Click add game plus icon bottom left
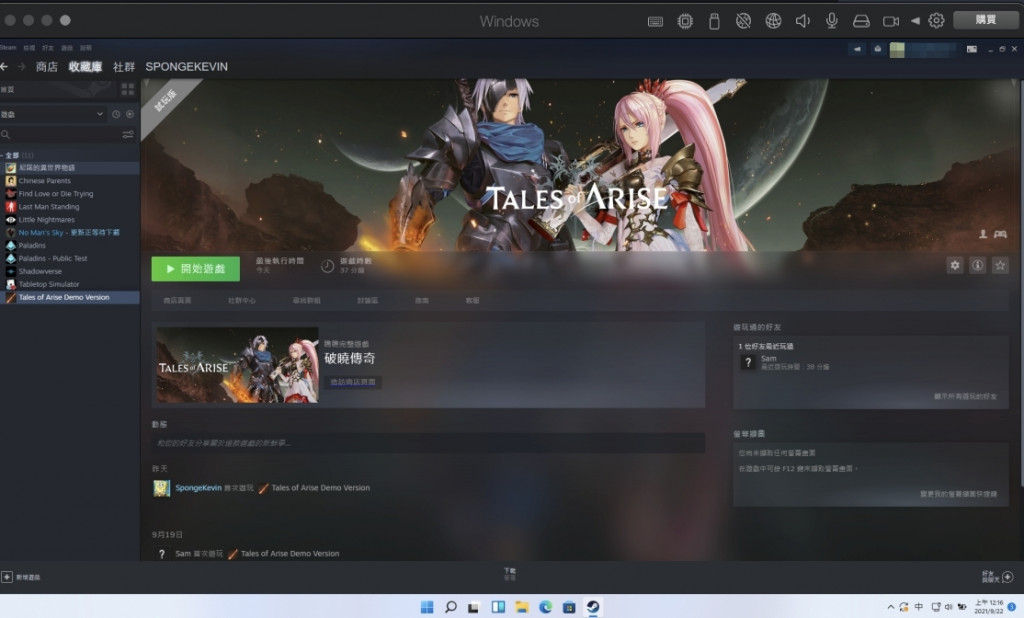The width and height of the screenshot is (1024, 618). tap(7, 577)
